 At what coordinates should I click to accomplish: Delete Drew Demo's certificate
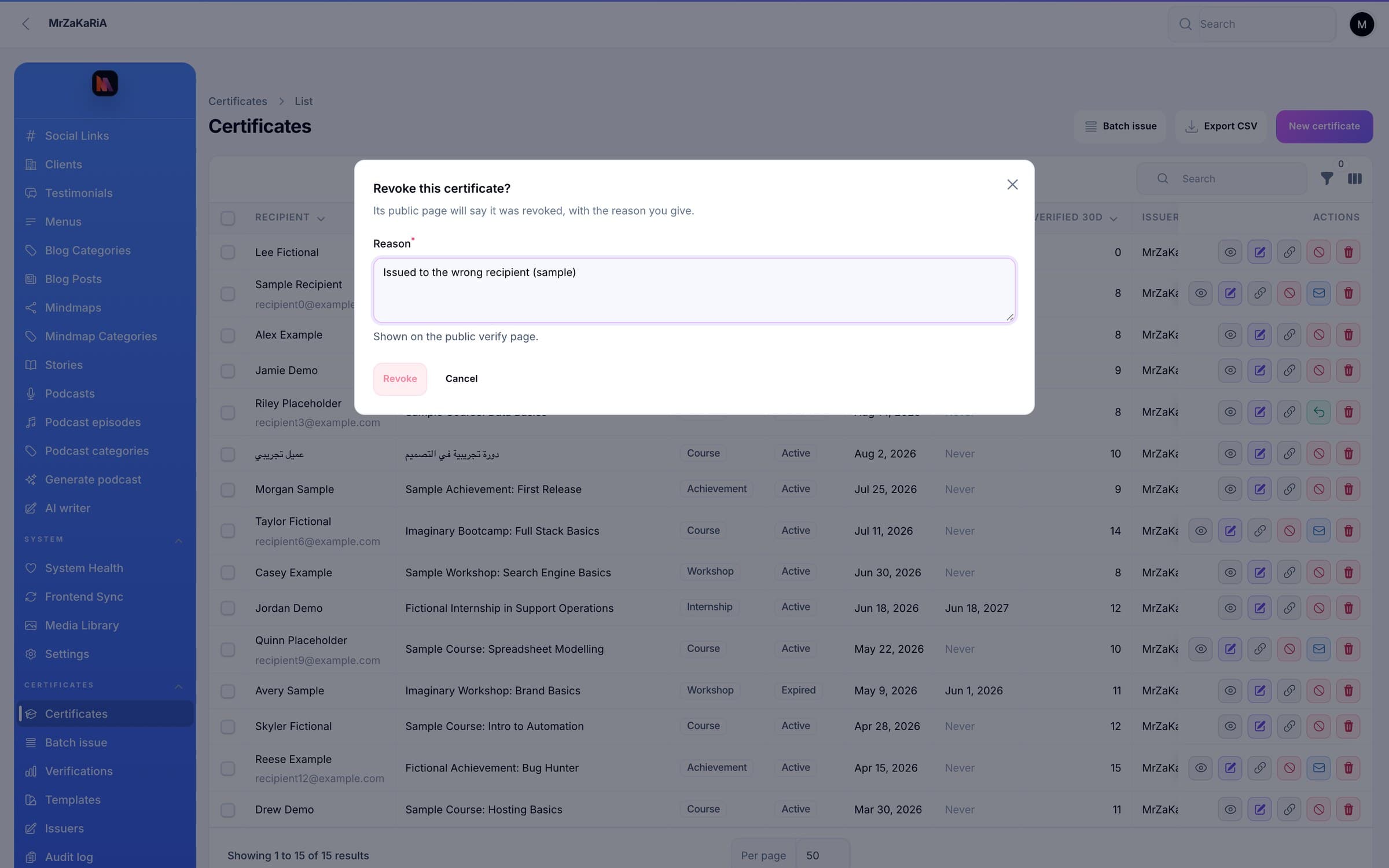1348,809
